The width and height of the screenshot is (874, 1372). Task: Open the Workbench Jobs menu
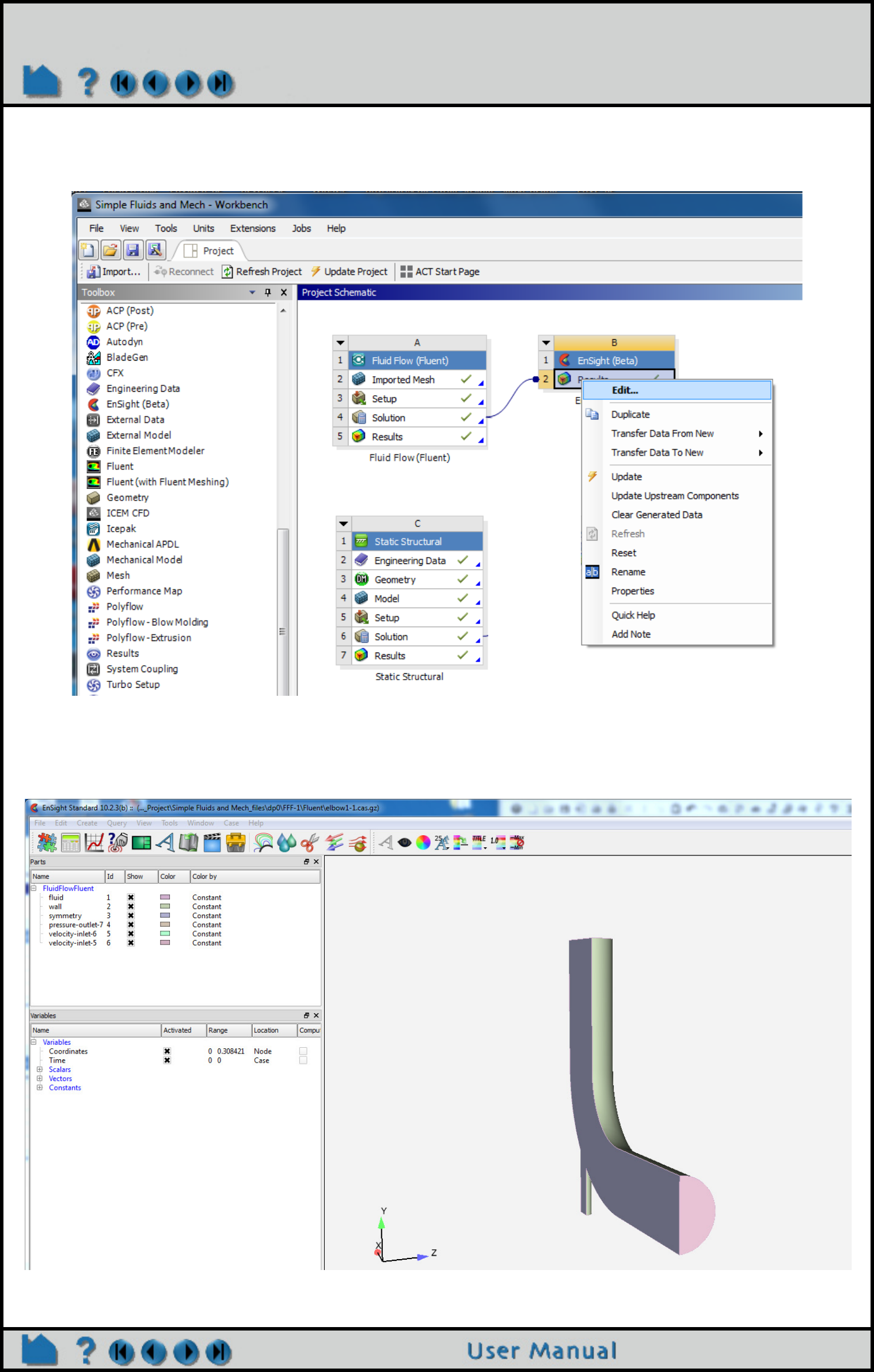(x=301, y=229)
